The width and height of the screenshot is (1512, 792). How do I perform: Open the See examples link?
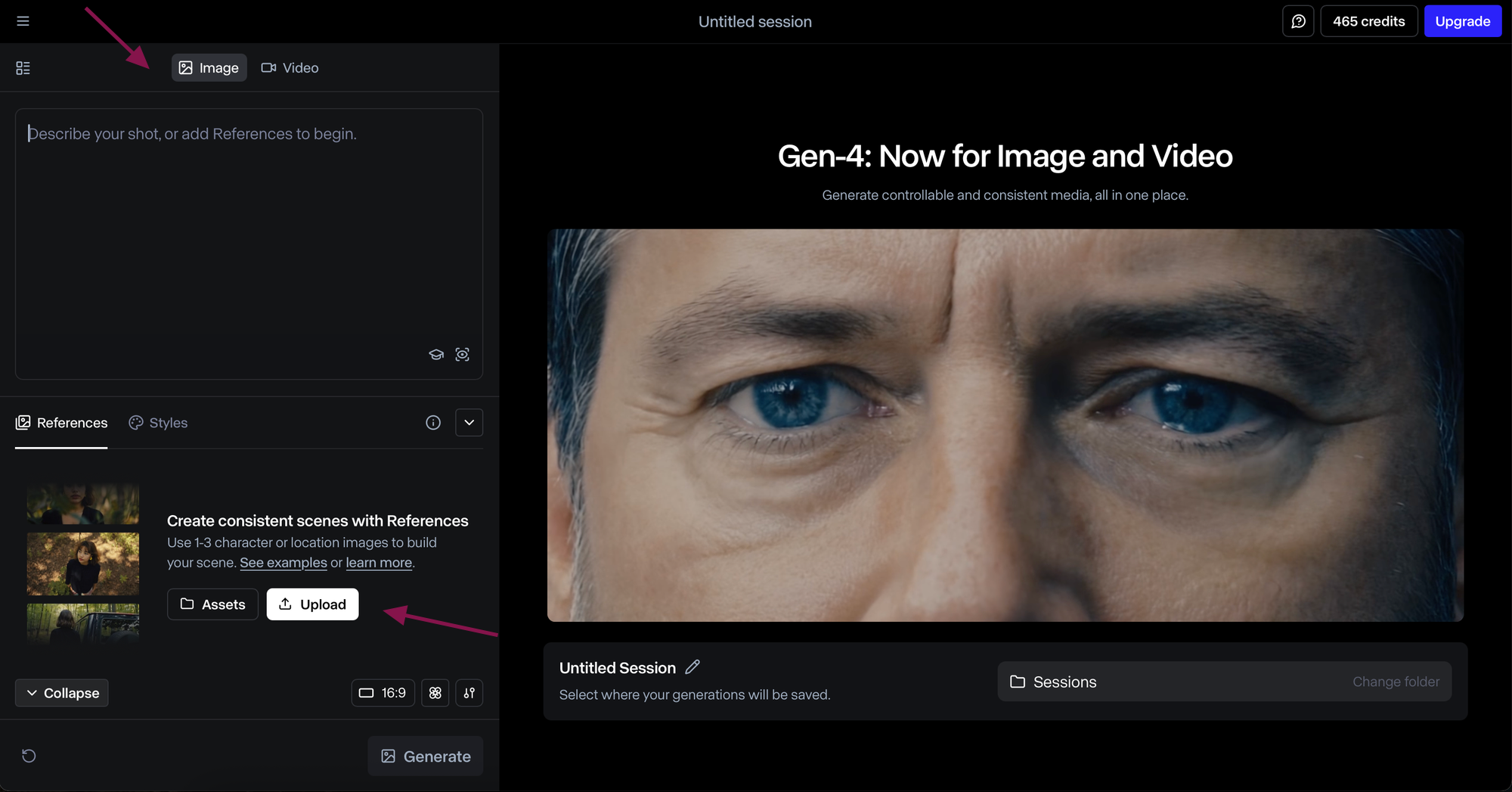click(x=283, y=563)
